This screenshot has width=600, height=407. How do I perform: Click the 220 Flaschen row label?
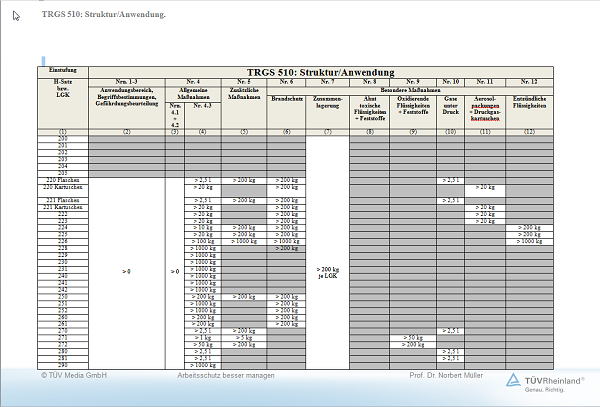(x=62, y=180)
